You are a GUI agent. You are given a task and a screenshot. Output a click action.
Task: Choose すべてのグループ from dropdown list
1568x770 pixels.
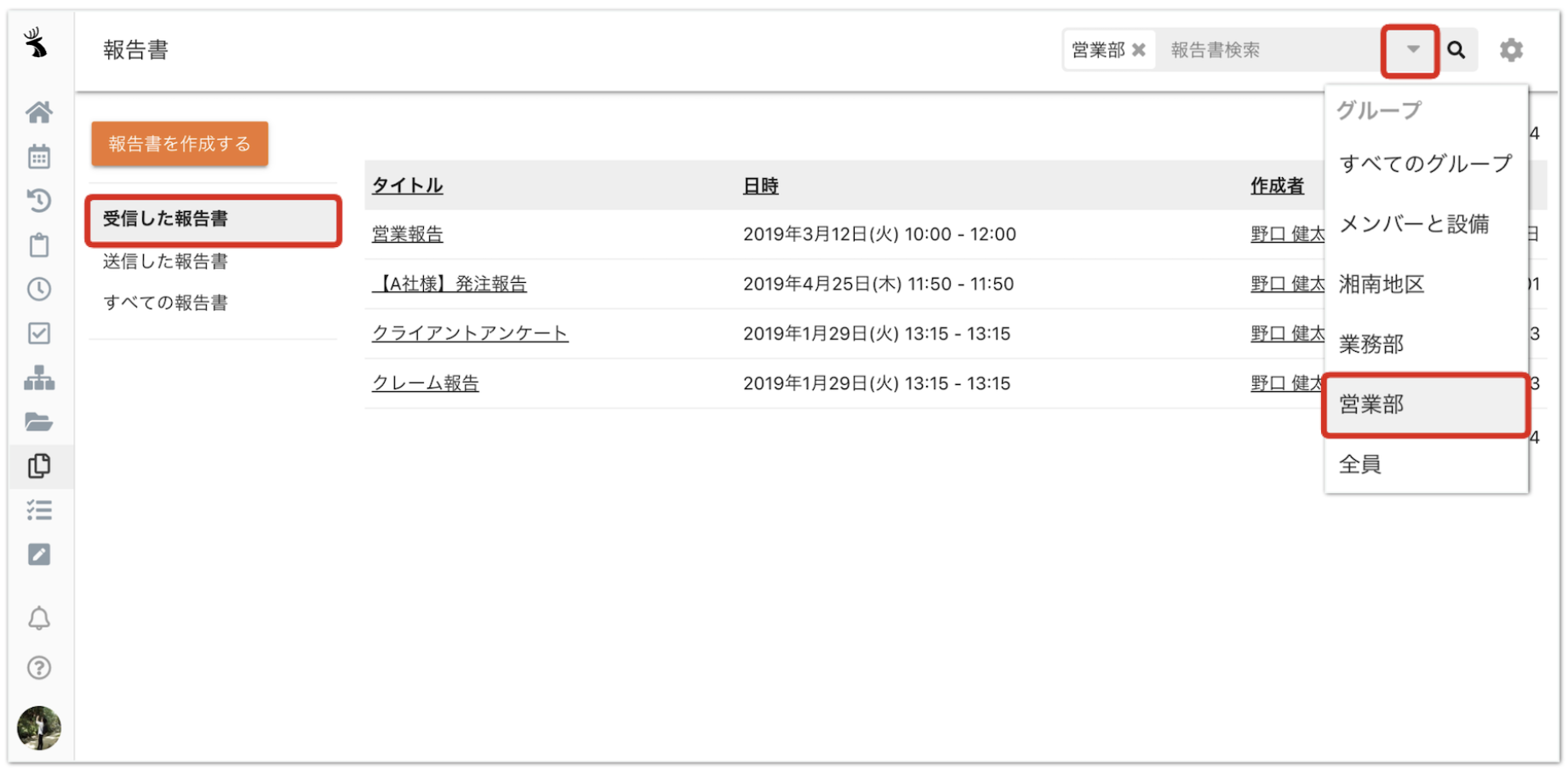click(x=1425, y=164)
